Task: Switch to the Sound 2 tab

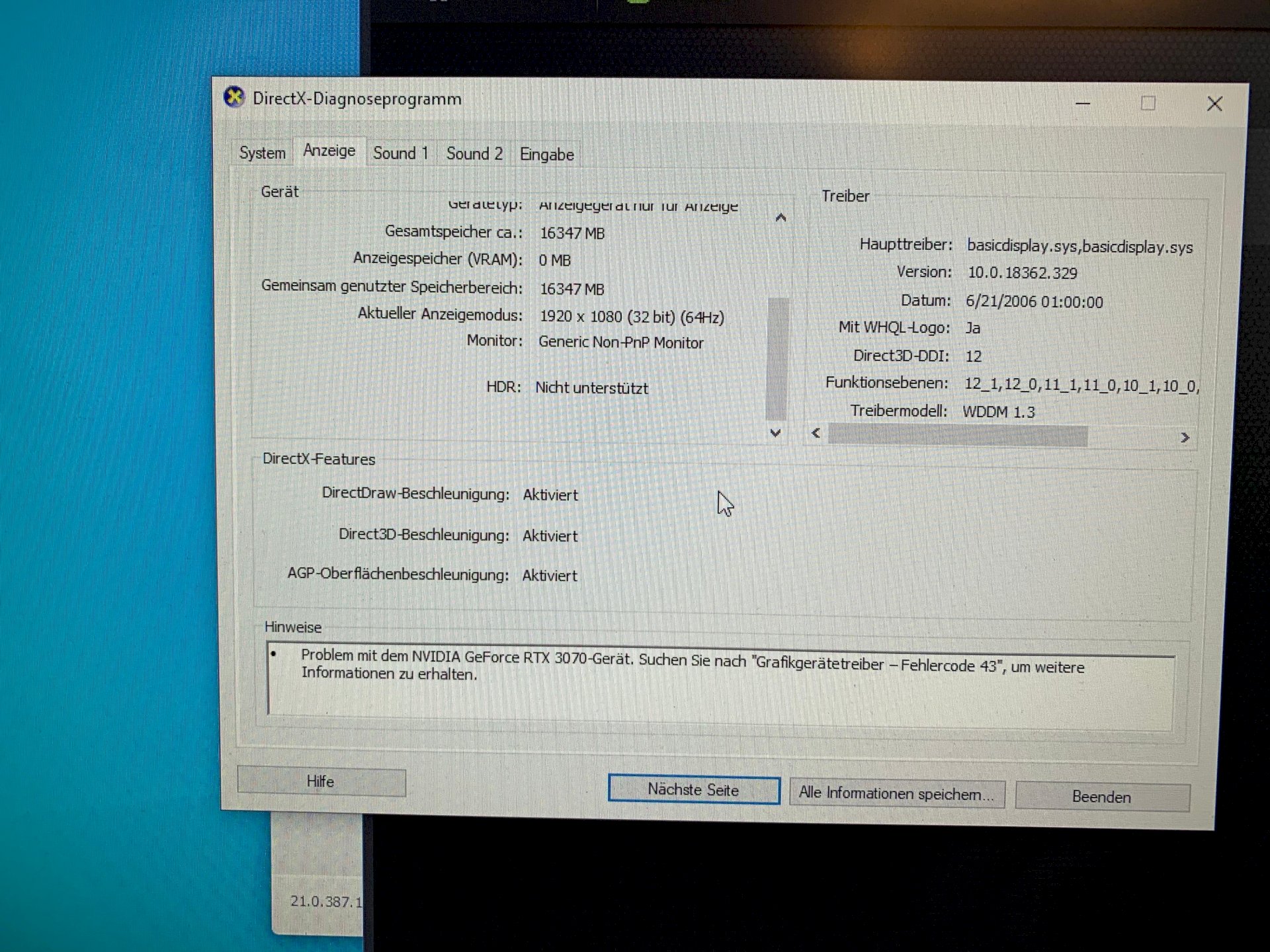Action: pos(474,154)
